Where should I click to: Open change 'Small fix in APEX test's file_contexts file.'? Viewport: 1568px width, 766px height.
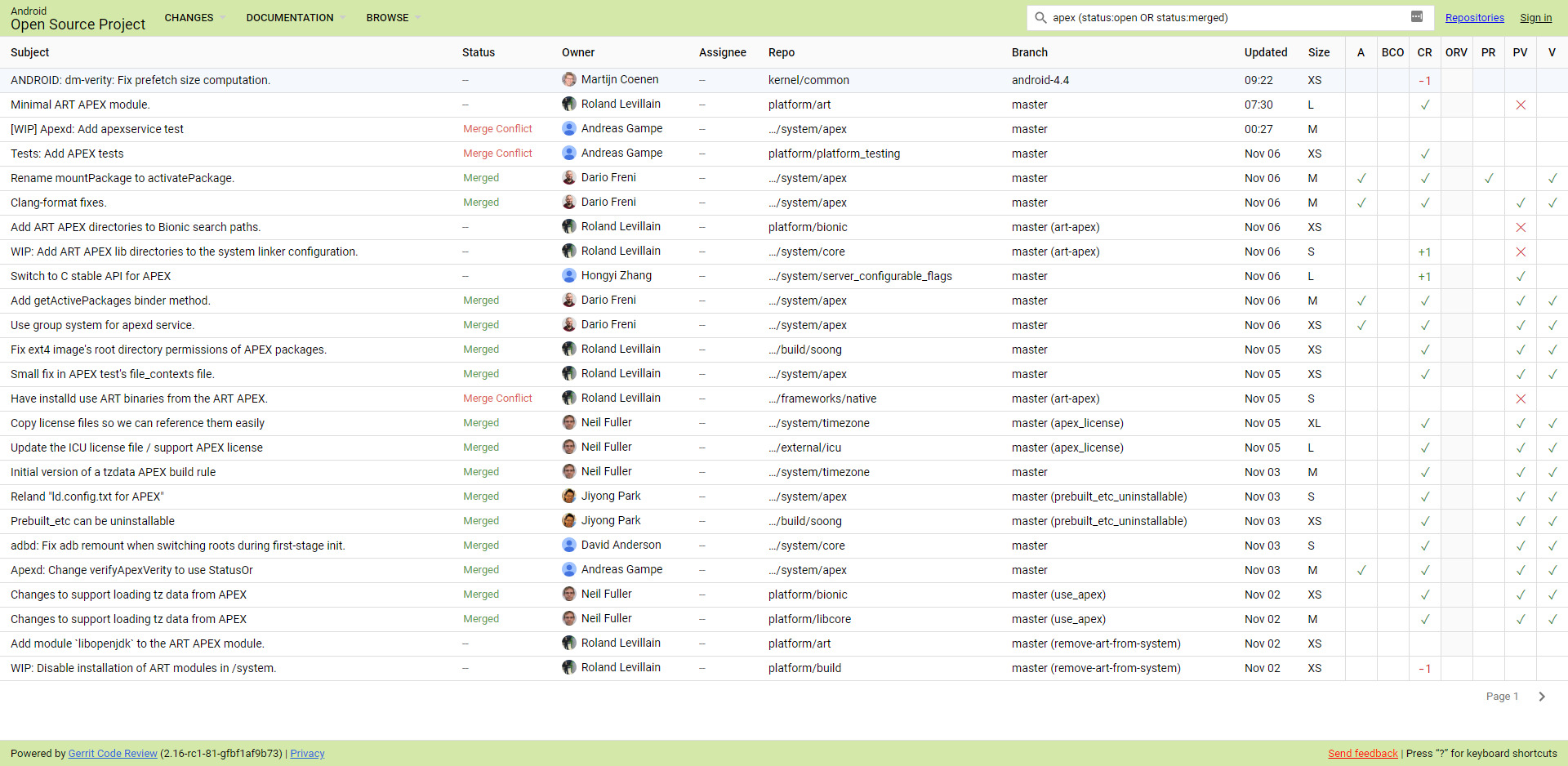tap(113, 374)
